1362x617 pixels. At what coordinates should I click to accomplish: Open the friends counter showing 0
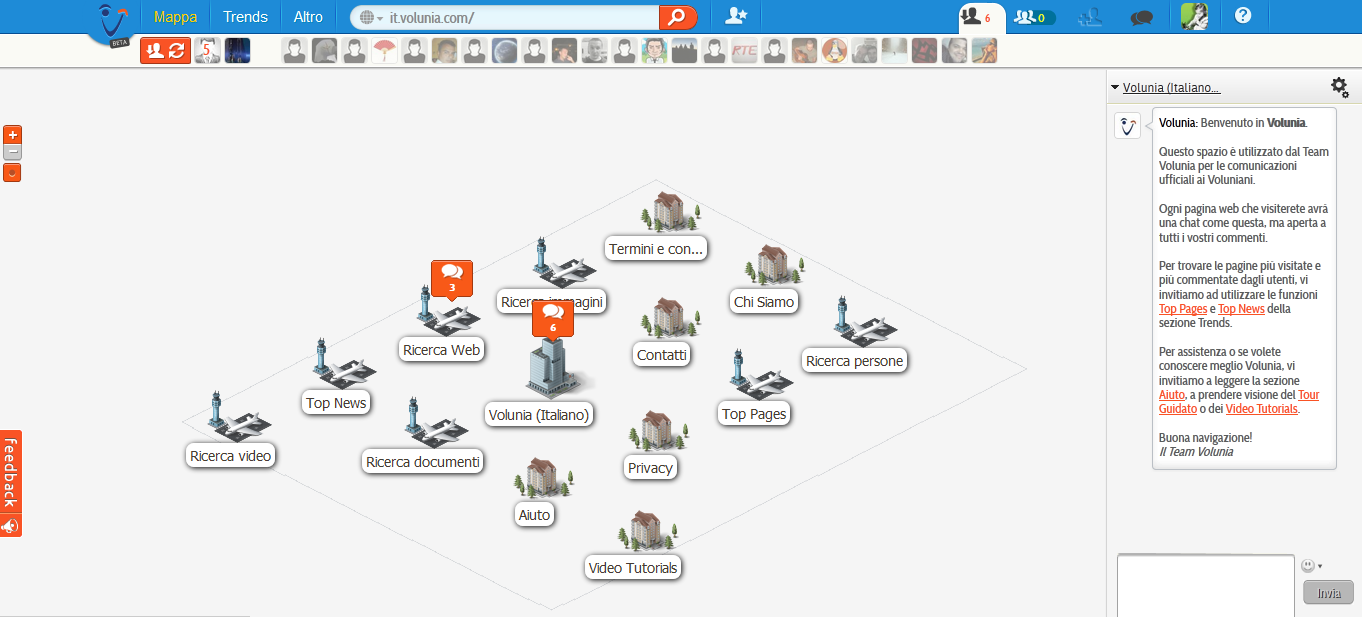pos(1035,17)
